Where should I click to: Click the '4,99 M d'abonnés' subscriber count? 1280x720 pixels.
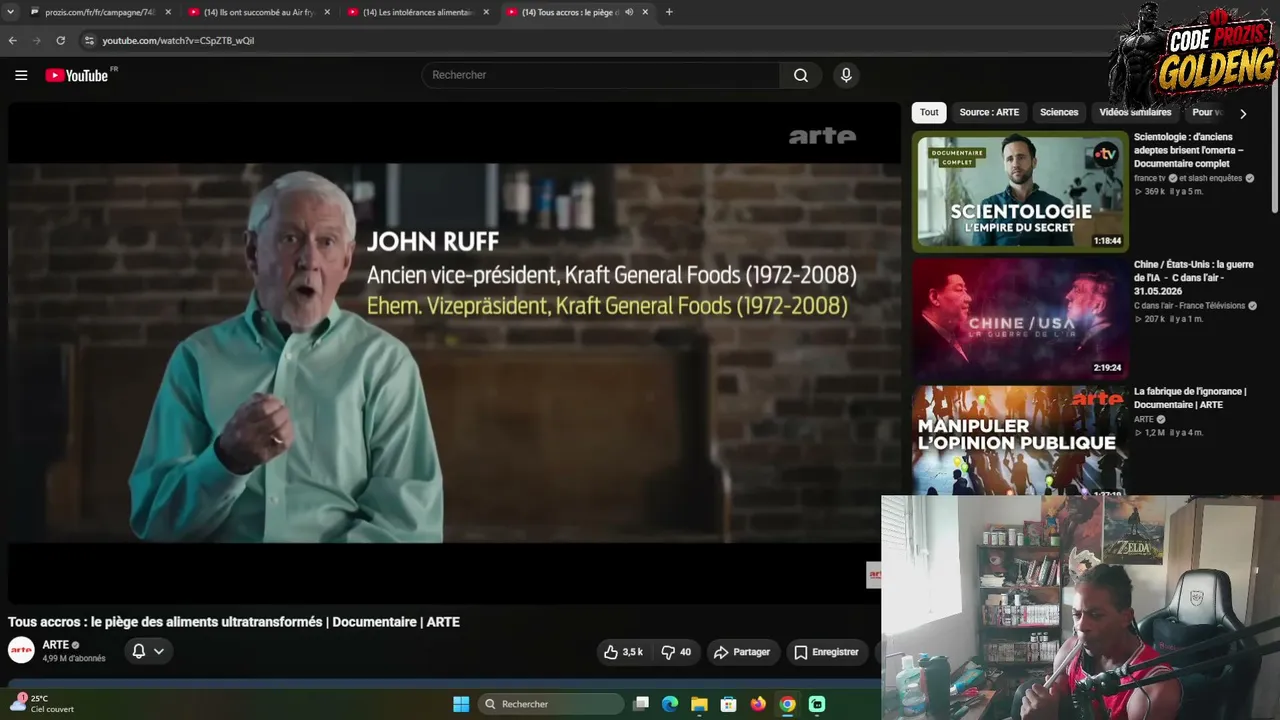click(x=74, y=659)
